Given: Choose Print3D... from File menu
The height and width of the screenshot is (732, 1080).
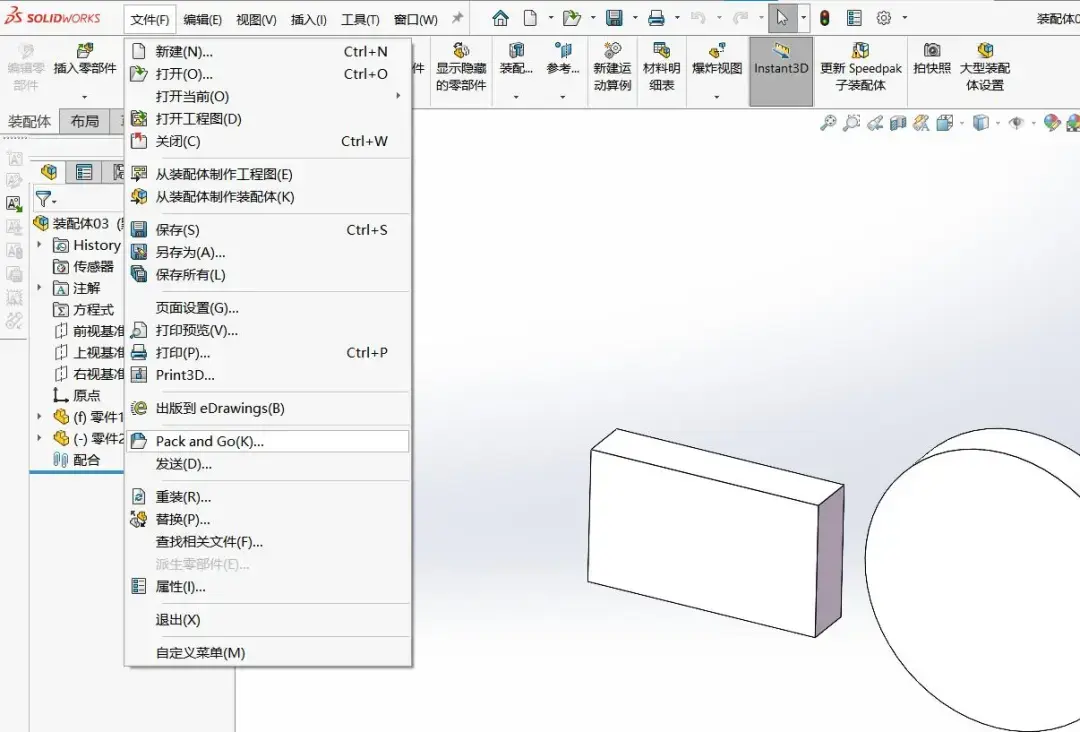Looking at the screenshot, I should [x=269, y=375].
